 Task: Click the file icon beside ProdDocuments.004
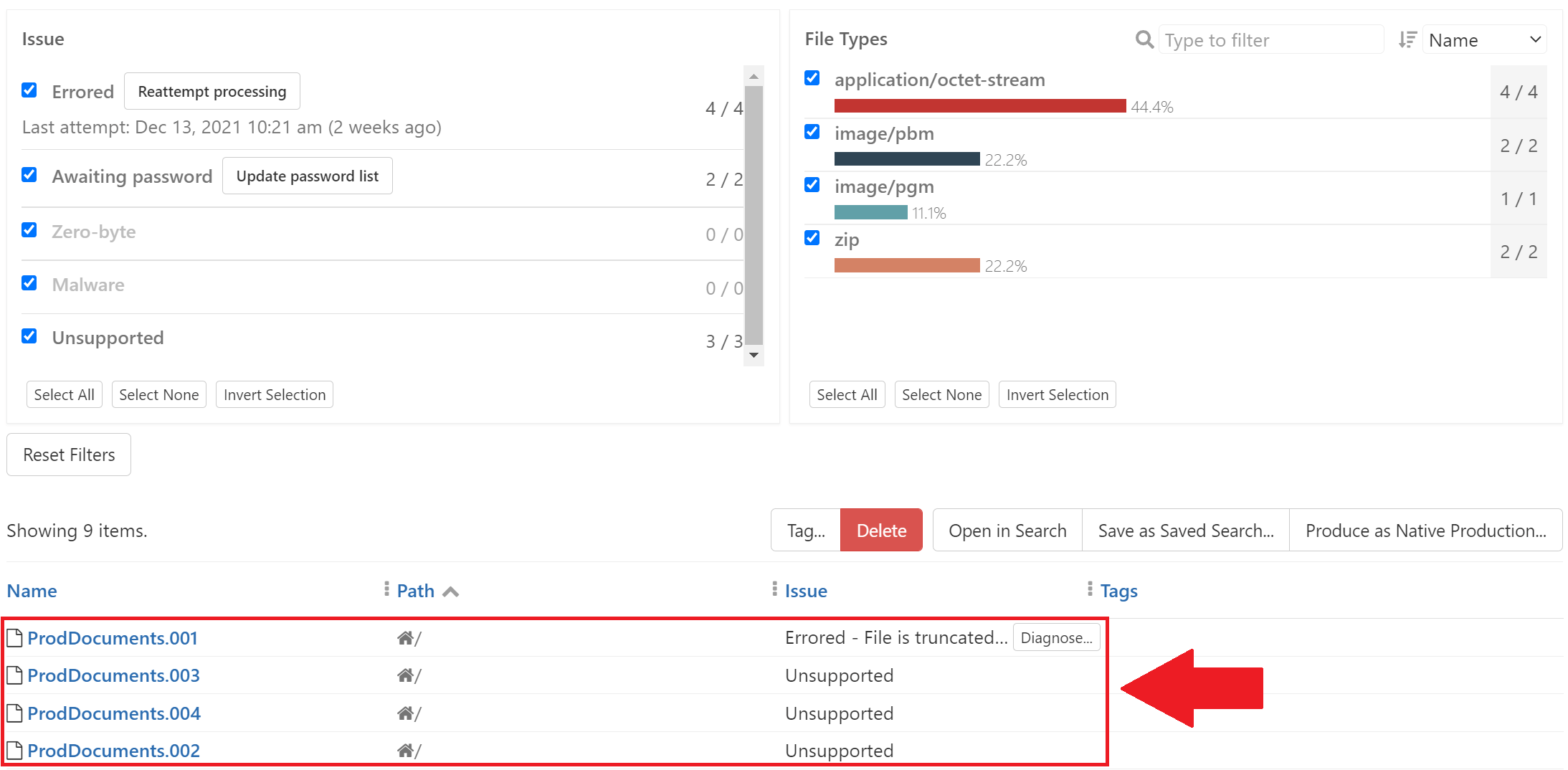tap(14, 713)
